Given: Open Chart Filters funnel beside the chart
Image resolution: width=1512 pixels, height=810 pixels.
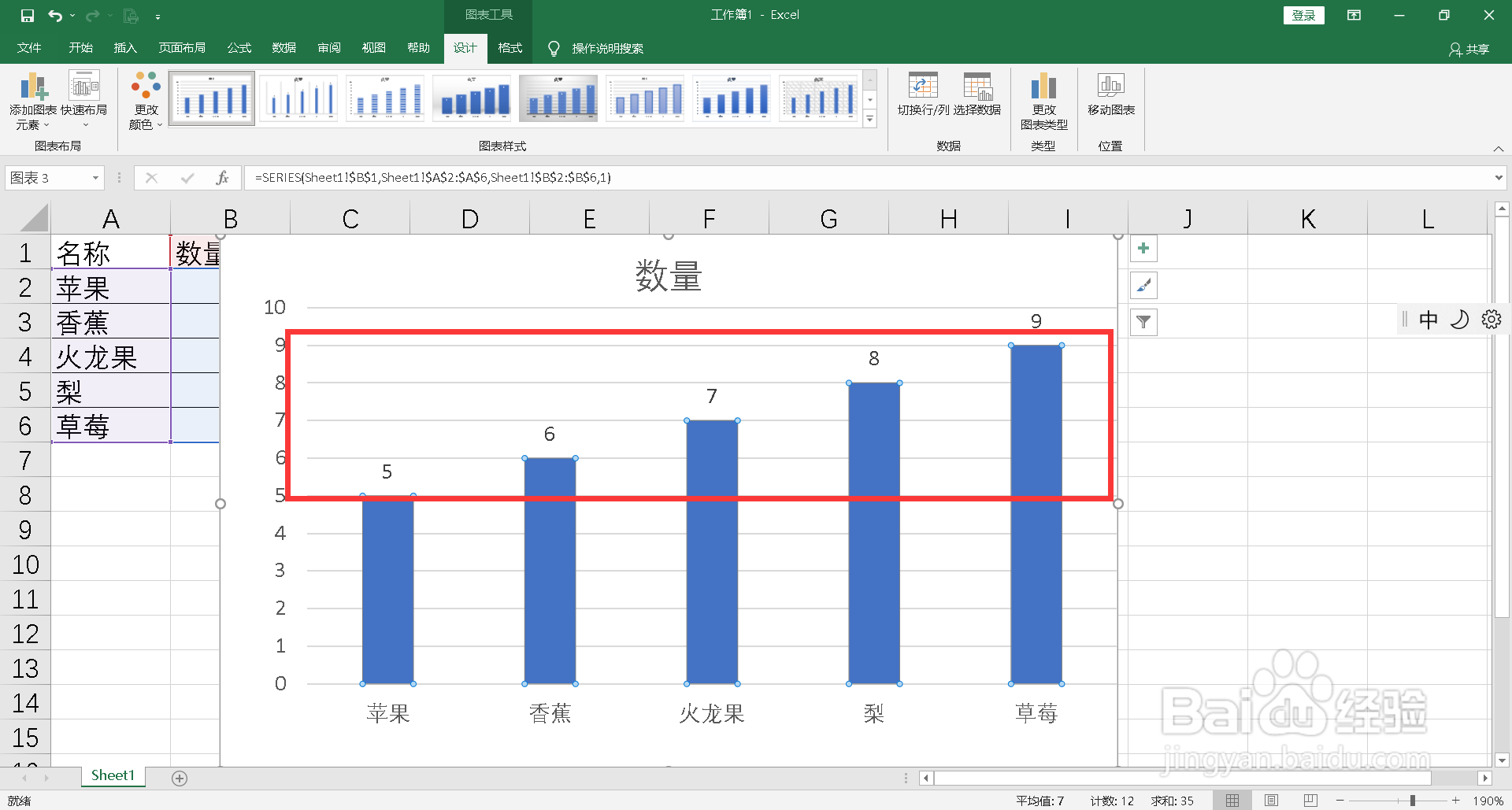Looking at the screenshot, I should [1143, 322].
